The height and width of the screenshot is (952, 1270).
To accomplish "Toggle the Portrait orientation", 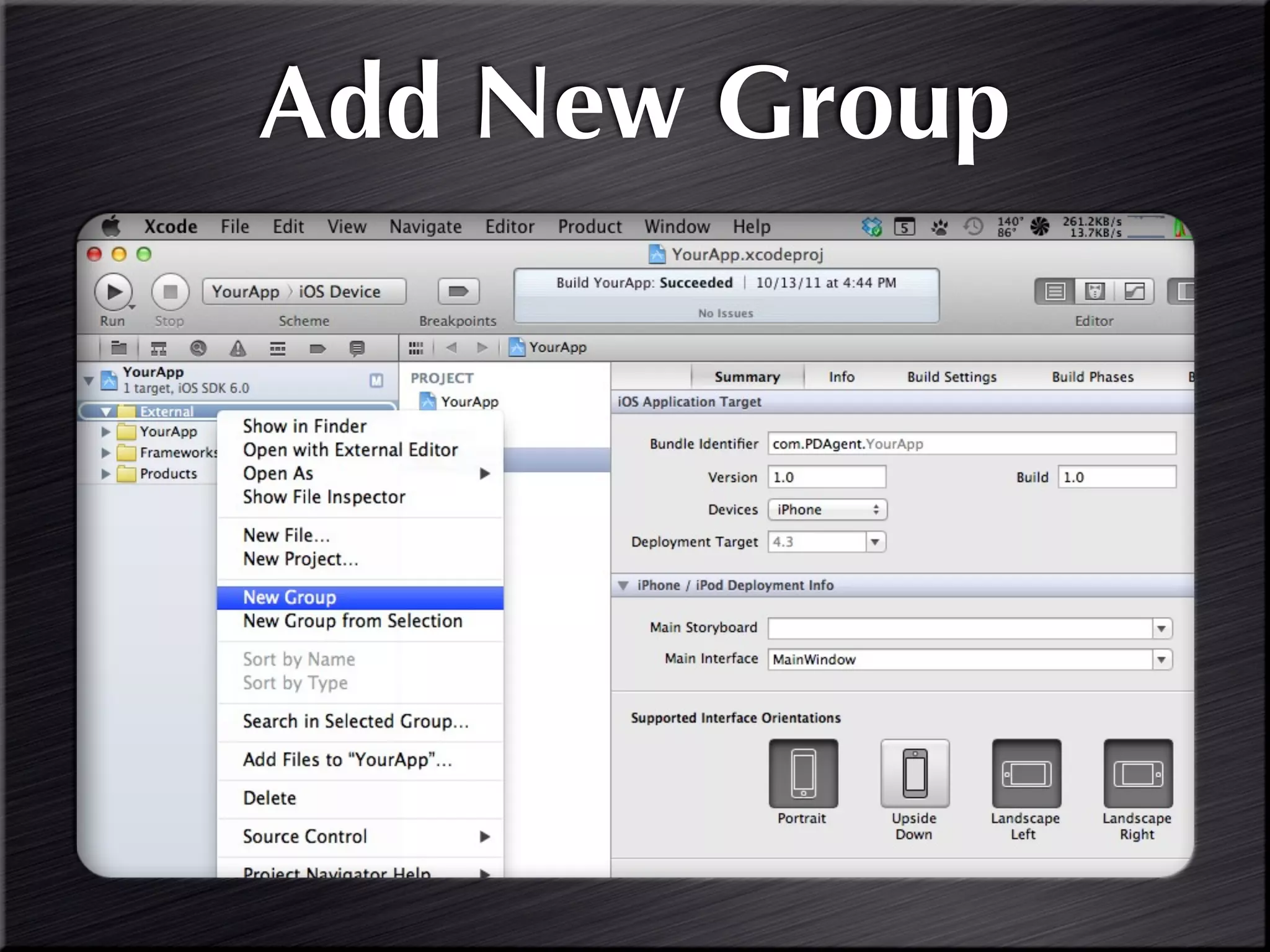I will point(803,773).
